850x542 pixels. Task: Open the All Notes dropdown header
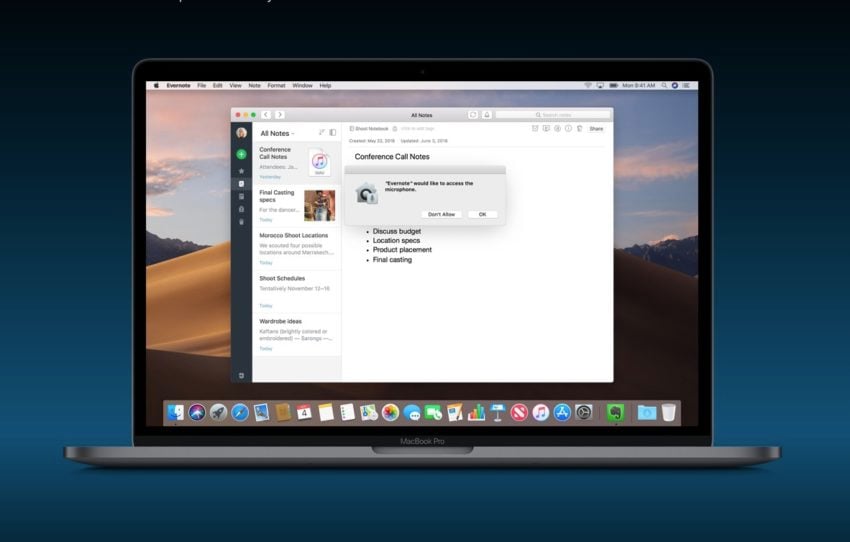point(277,133)
